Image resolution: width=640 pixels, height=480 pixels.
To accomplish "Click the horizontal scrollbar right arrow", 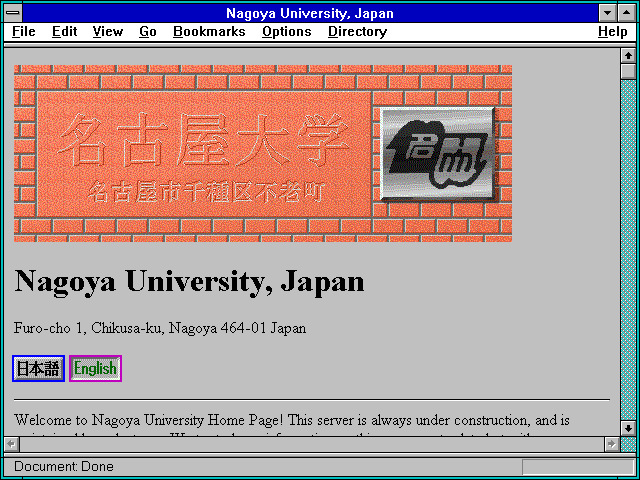I will click(x=611, y=444).
